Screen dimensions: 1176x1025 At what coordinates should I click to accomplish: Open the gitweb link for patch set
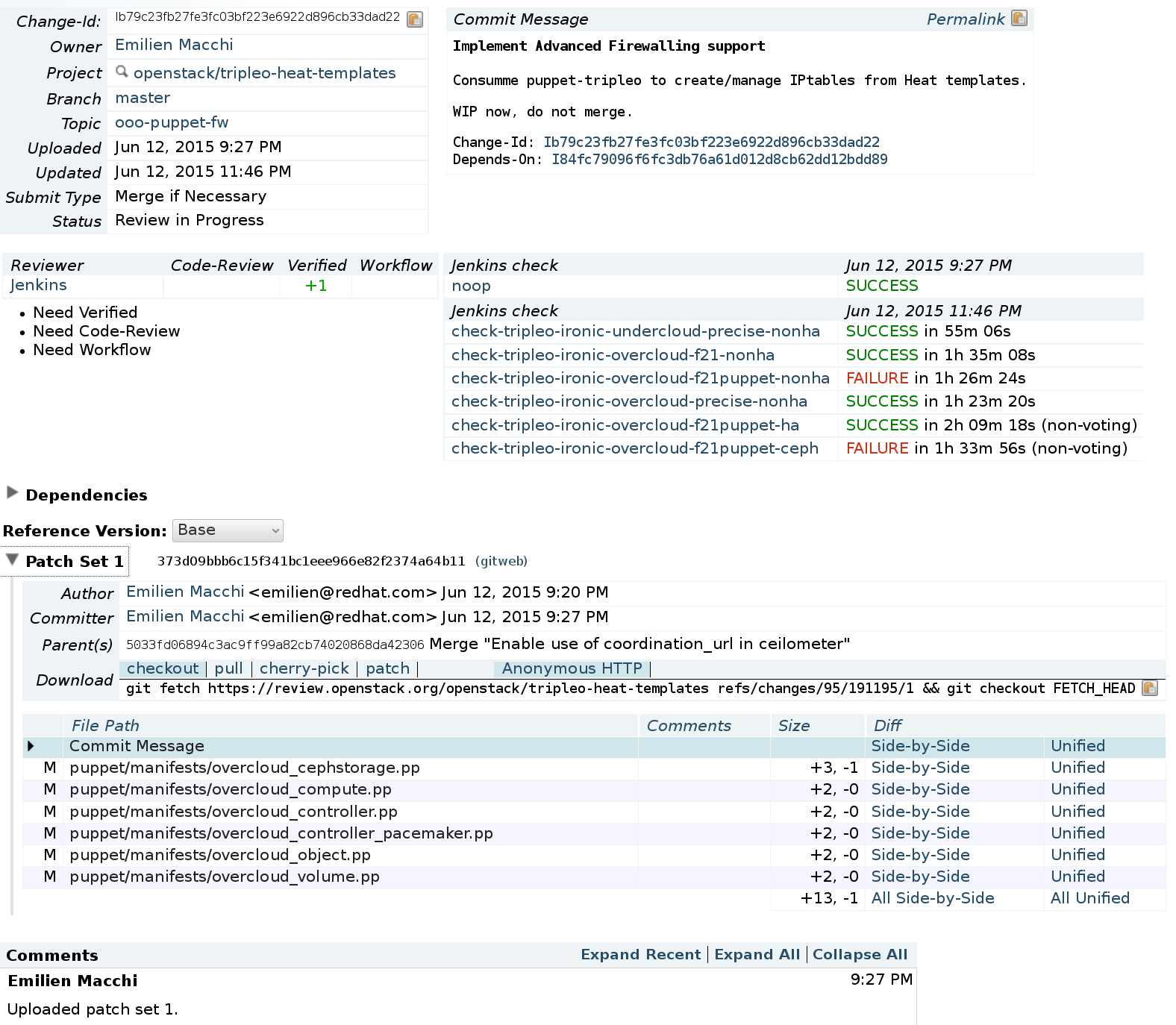(x=501, y=561)
